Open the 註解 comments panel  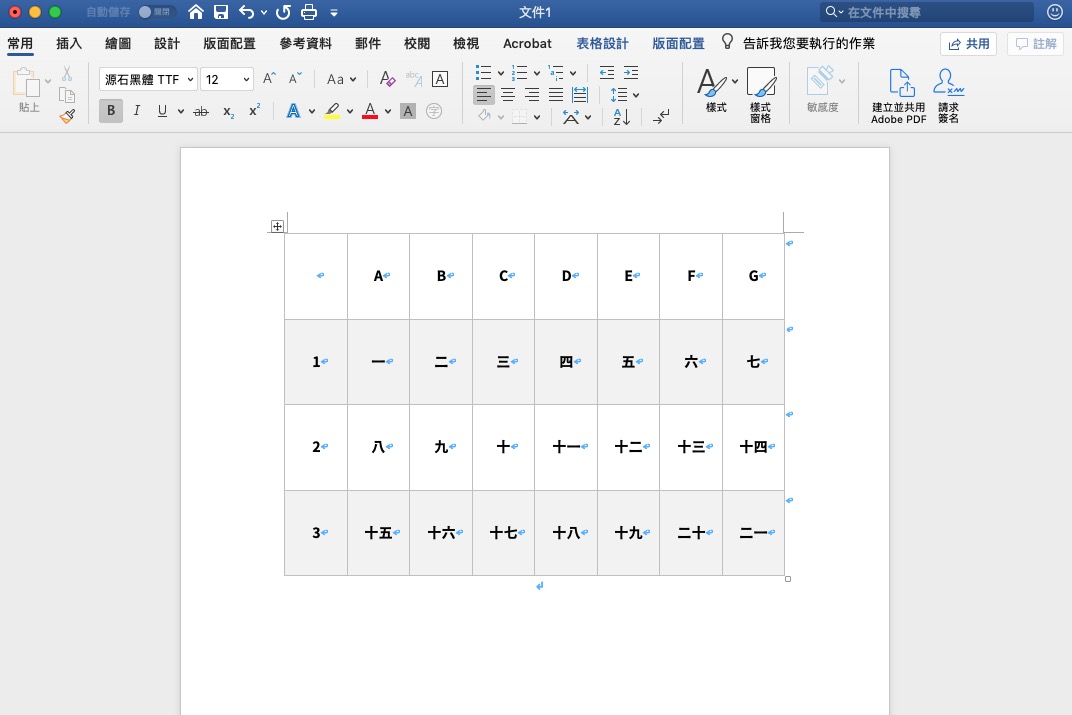(1035, 43)
